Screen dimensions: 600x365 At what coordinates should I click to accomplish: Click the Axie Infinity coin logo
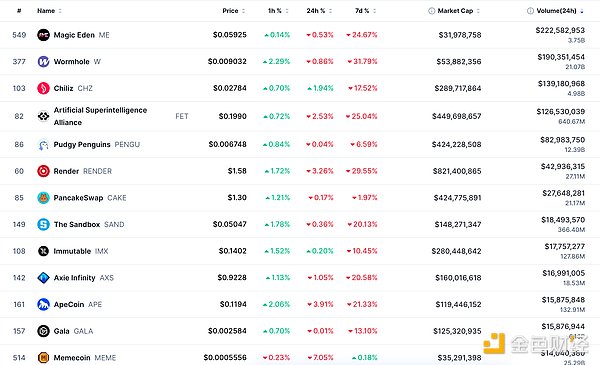43,278
